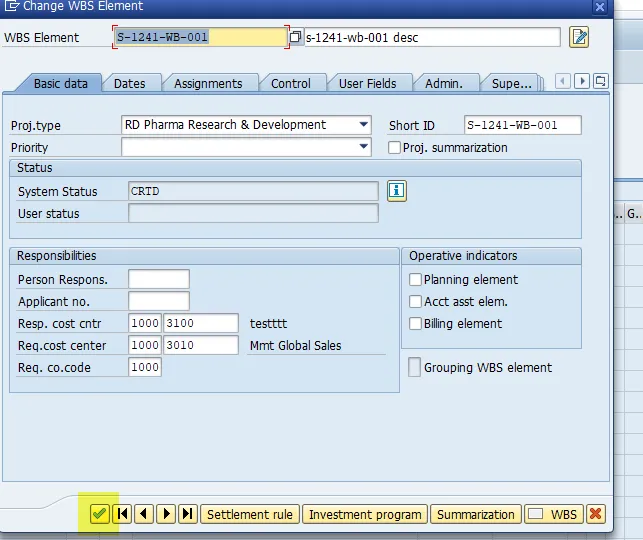Screen dimensions: 643x540
Task: Click the Applicant no. field
Action: click(159, 301)
